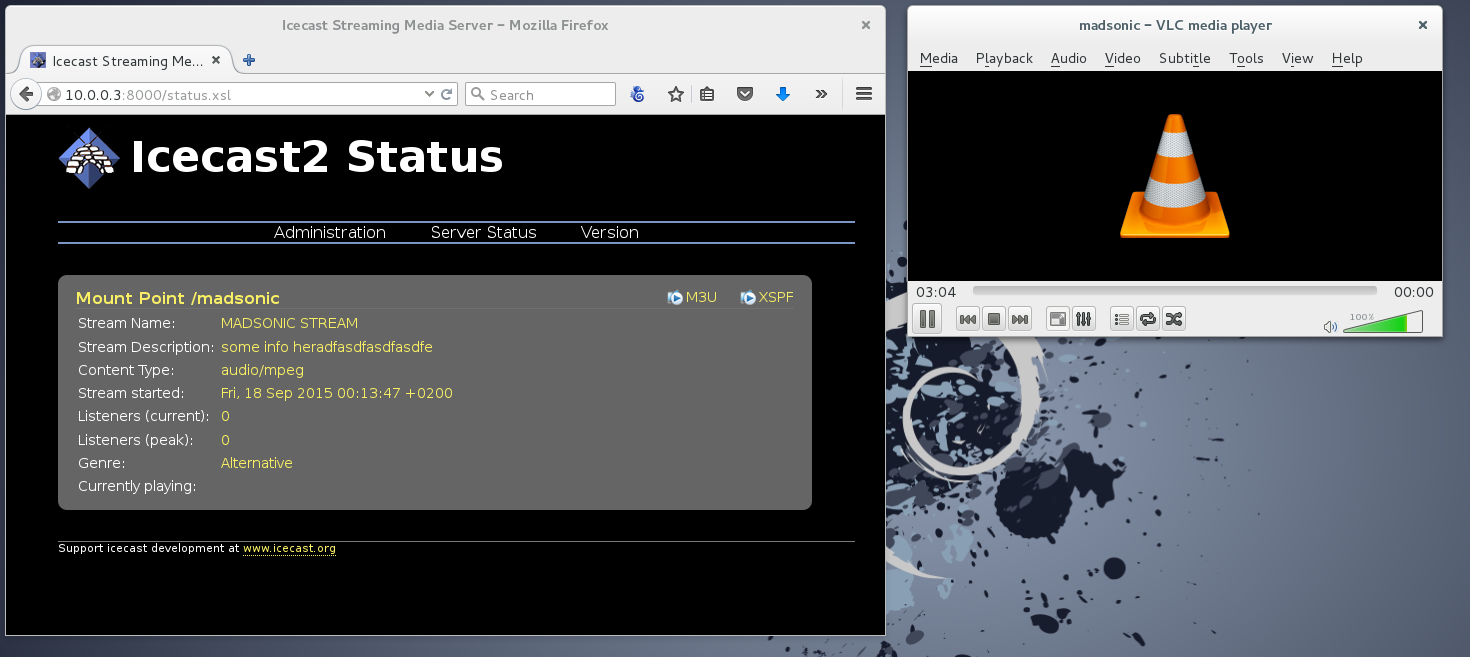1470x657 pixels.
Task: Open Firefox downloads arrow
Action: [783, 94]
